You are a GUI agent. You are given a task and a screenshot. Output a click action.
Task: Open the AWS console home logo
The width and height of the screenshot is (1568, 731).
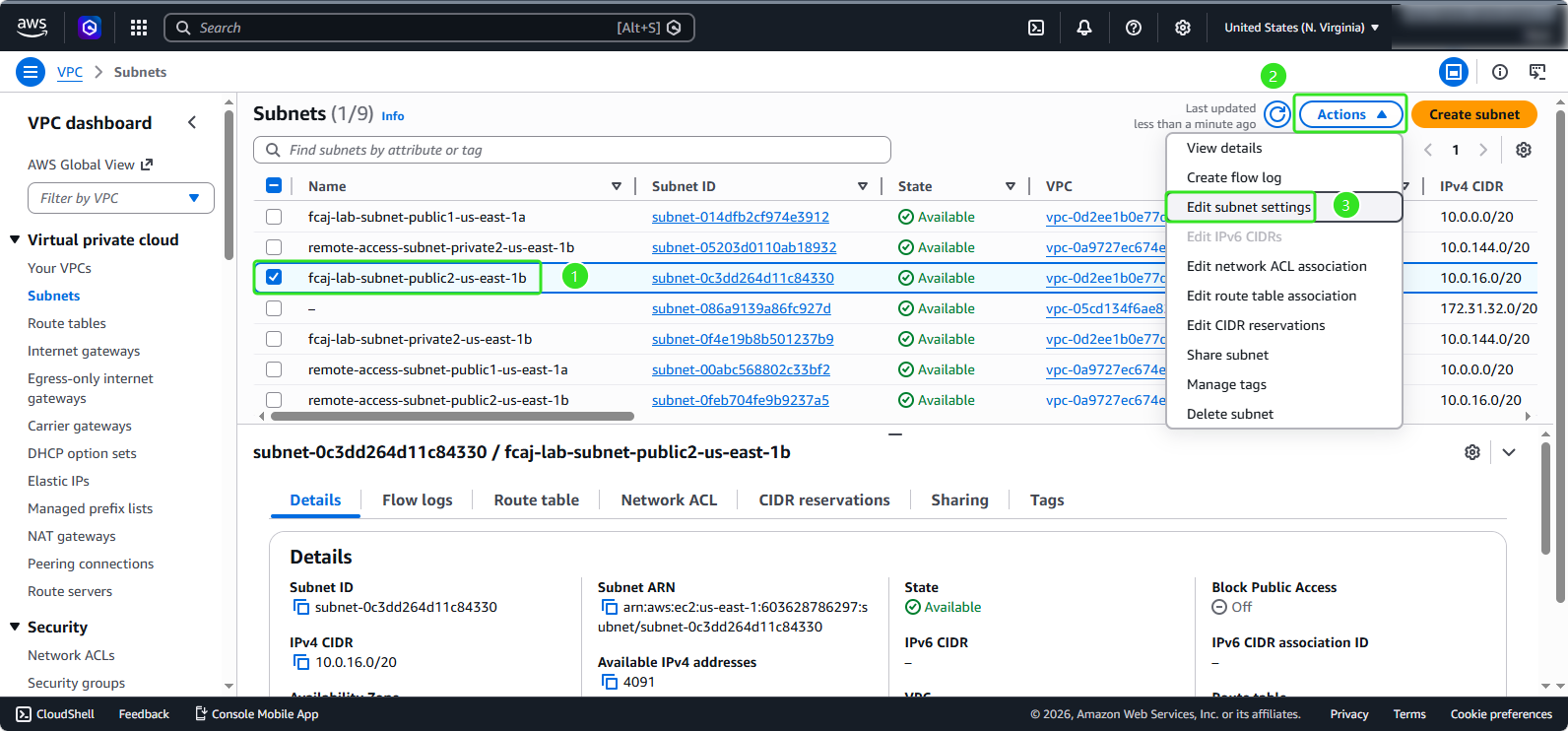pyautogui.click(x=32, y=28)
